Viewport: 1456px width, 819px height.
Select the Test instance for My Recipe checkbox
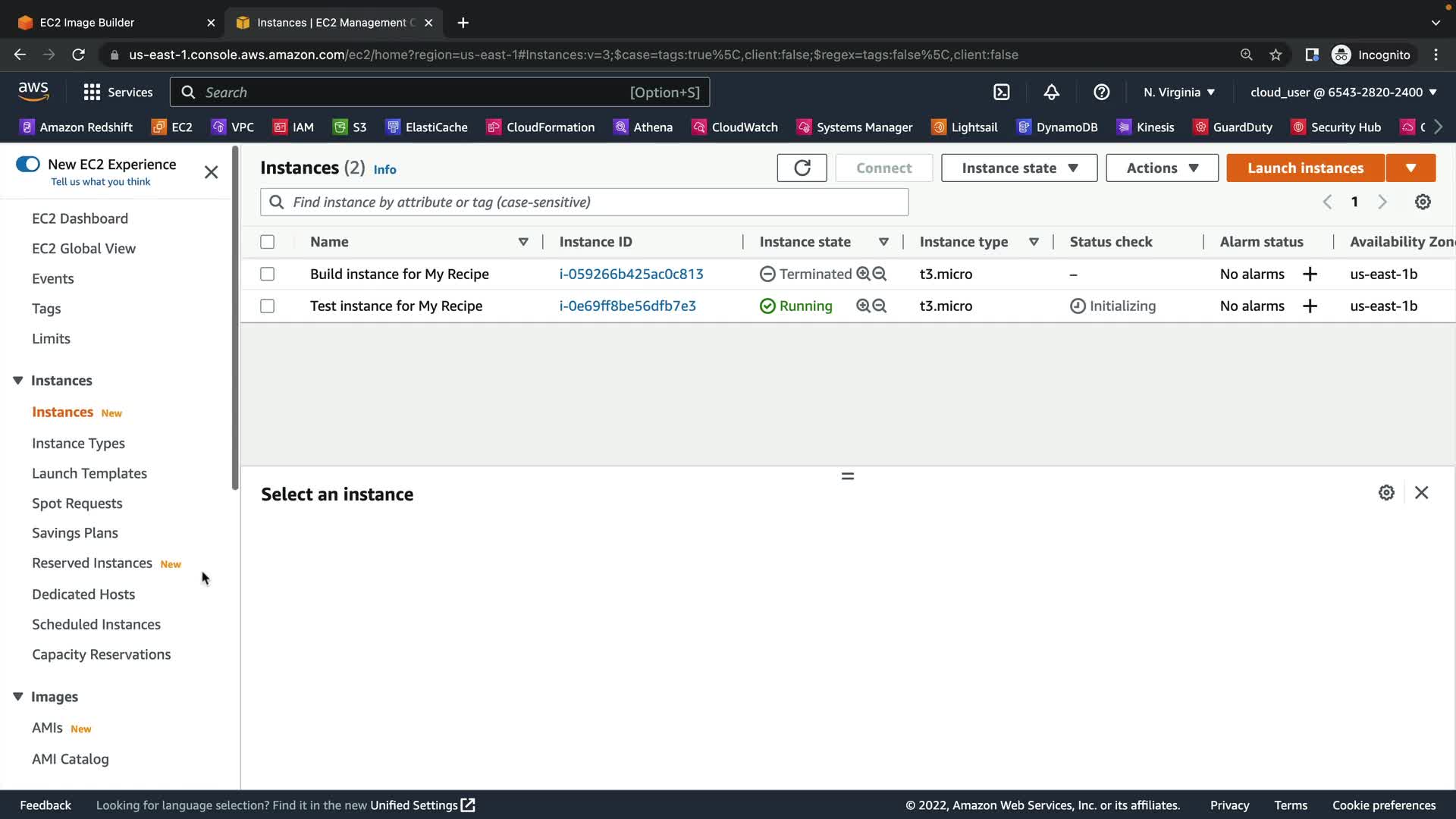point(267,306)
